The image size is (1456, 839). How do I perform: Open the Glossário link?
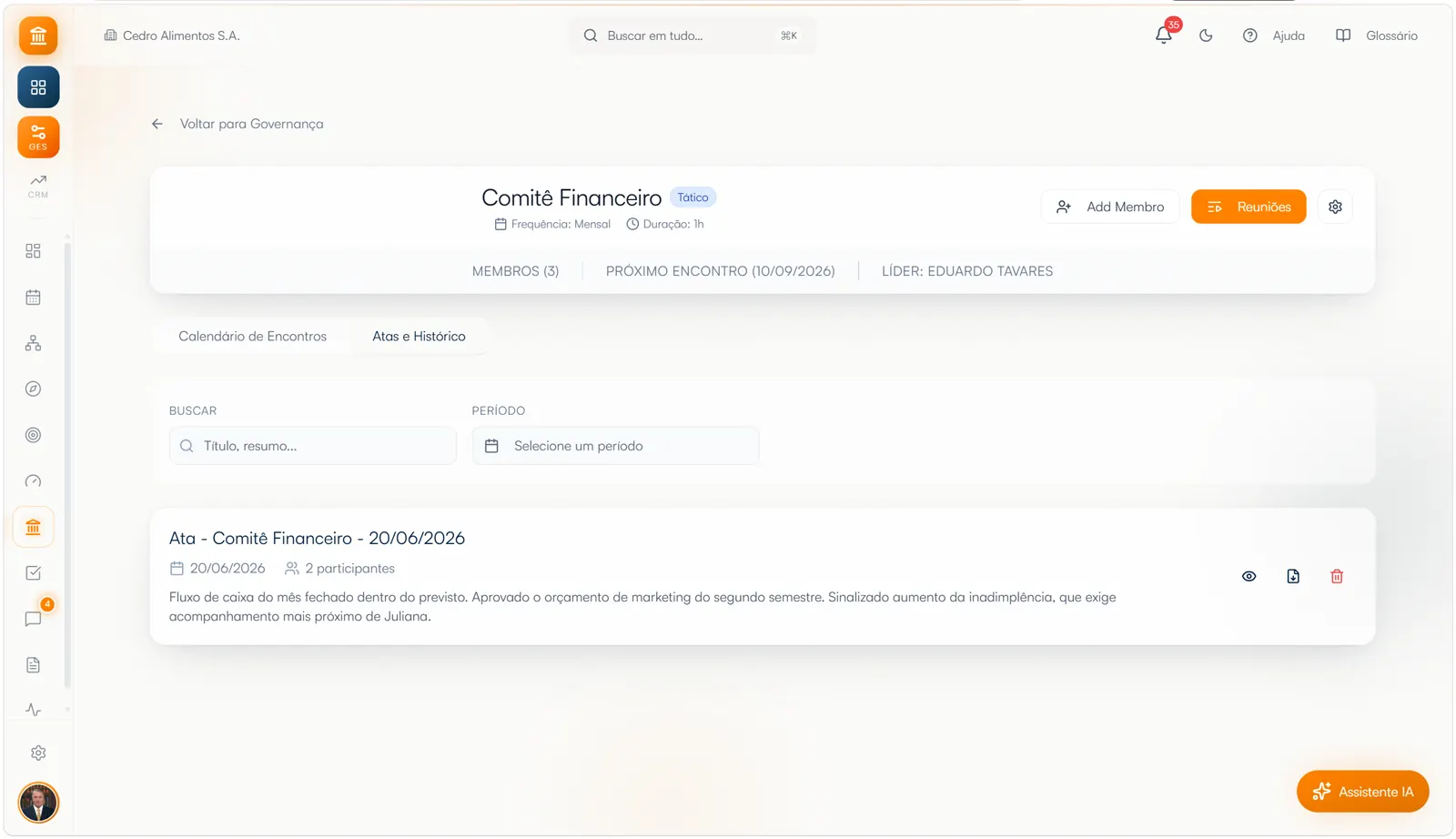pyautogui.click(x=1377, y=36)
